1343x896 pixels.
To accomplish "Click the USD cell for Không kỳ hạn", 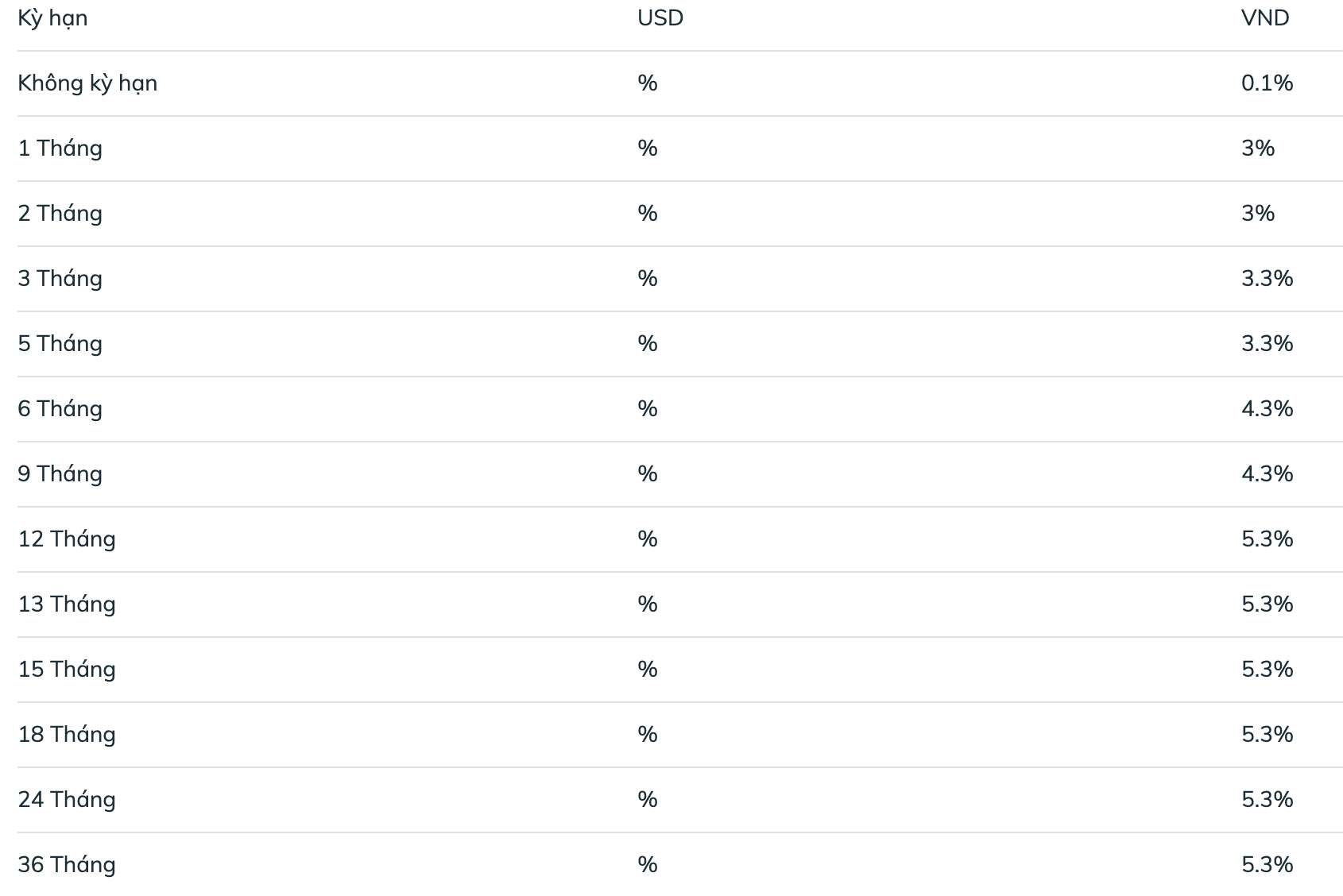I will click(647, 83).
